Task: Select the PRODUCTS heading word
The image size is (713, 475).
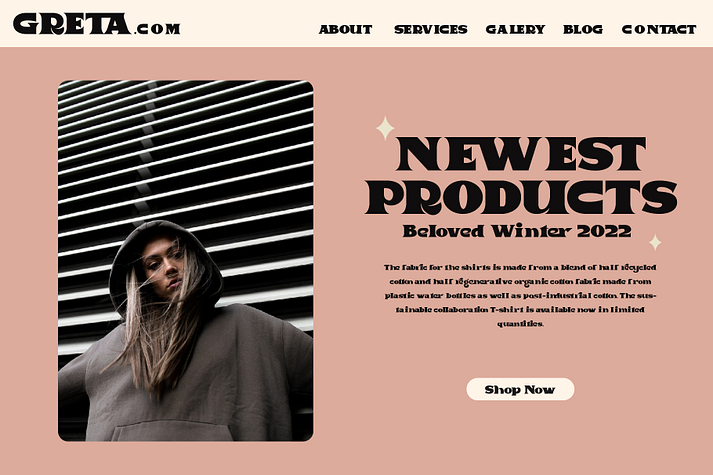Action: coord(521,197)
